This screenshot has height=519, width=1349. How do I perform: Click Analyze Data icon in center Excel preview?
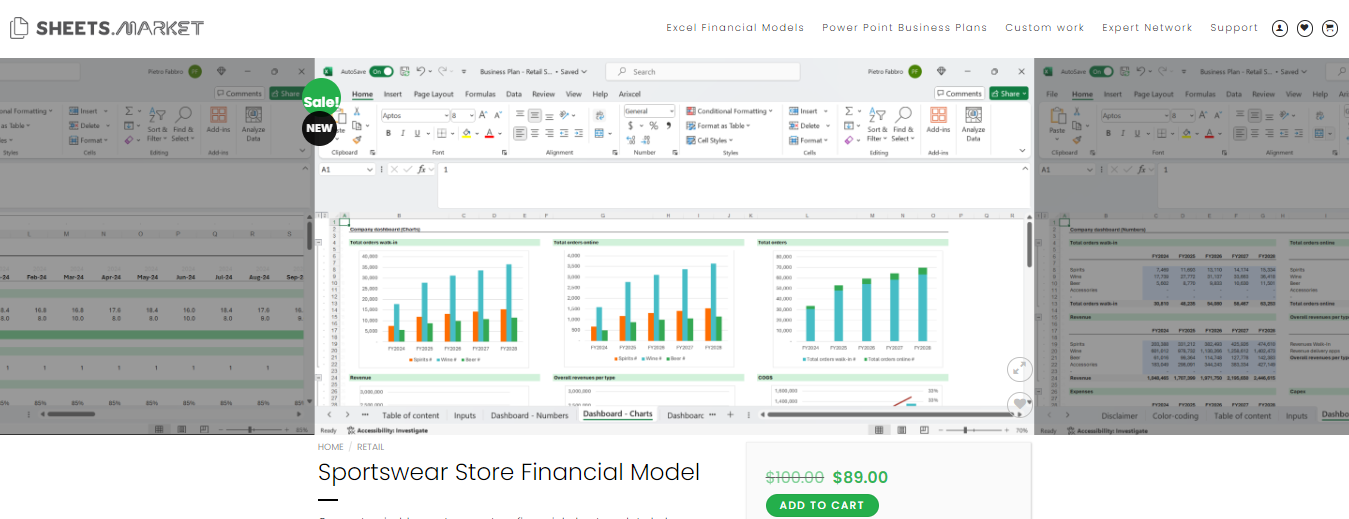click(x=973, y=124)
